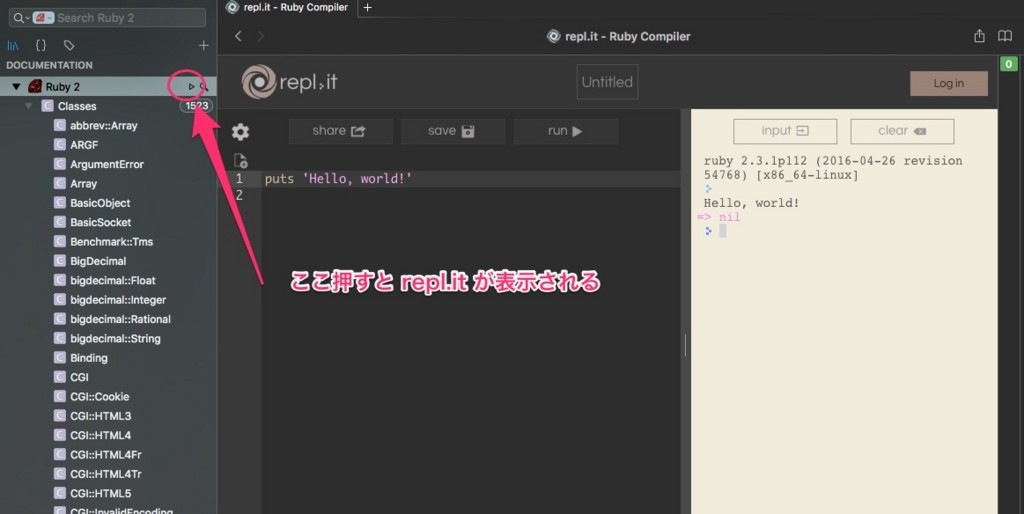
Task: Select the repl.it - Ruby Compiler tab
Action: (287, 7)
